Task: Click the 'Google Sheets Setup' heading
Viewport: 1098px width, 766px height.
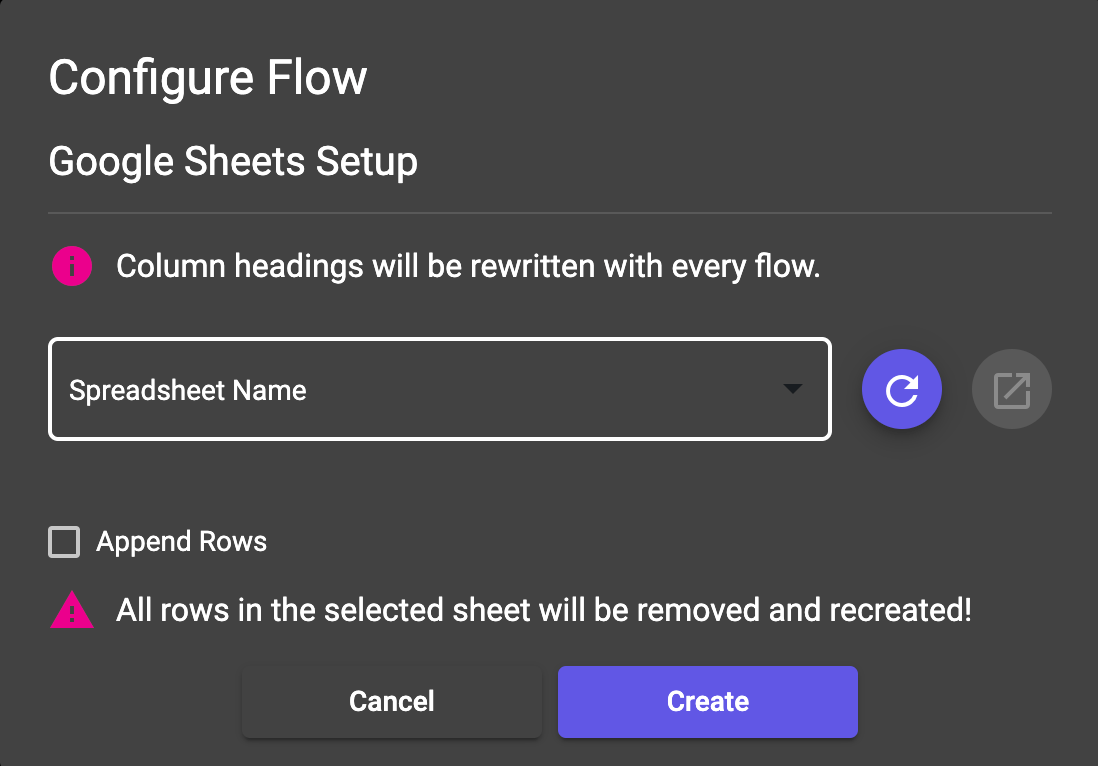Action: pyautogui.click(x=233, y=162)
